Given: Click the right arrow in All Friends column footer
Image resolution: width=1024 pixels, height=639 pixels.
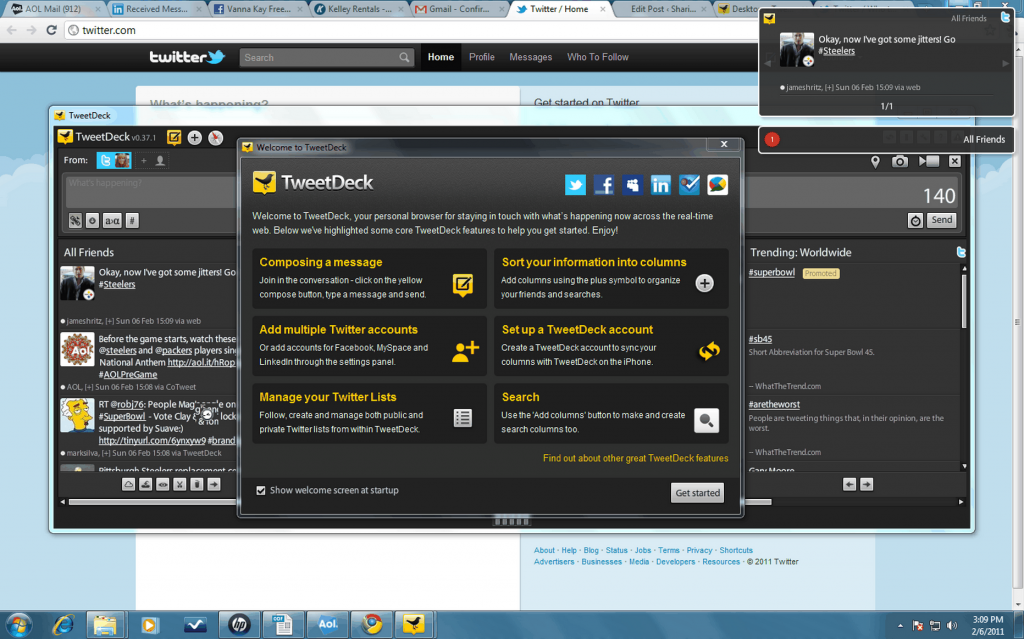Looking at the screenshot, I should [x=214, y=484].
